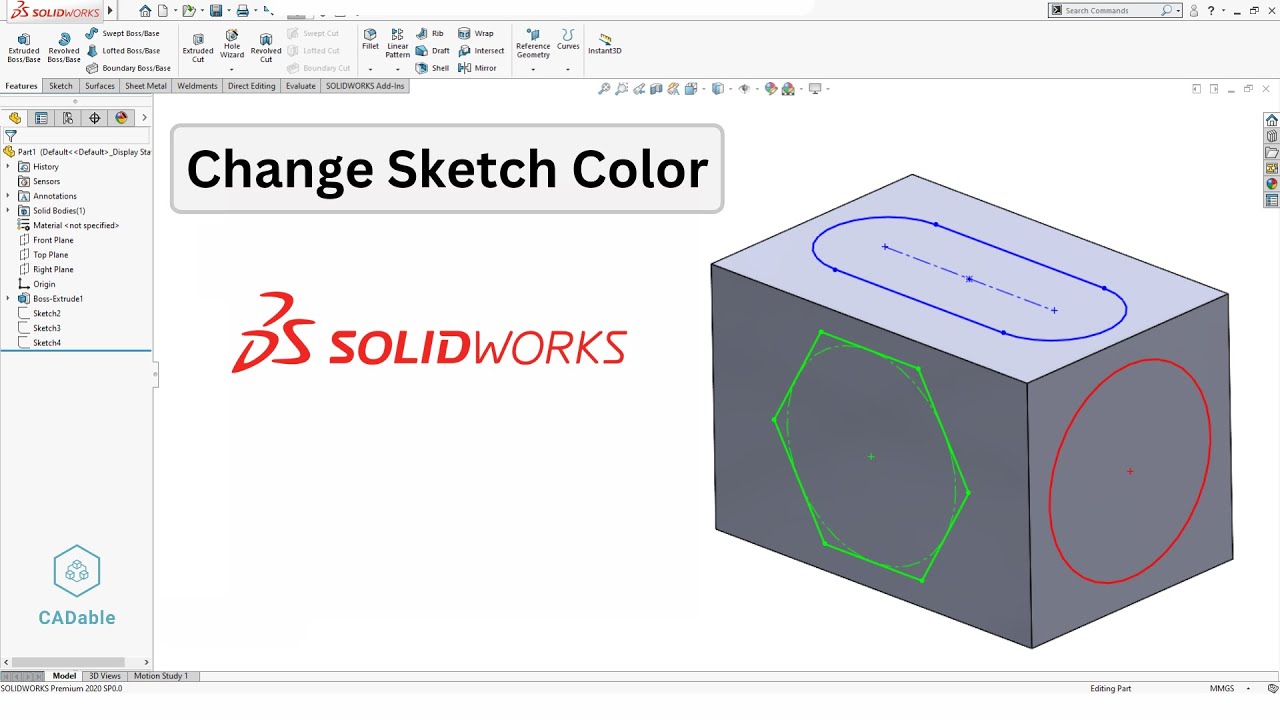The width and height of the screenshot is (1280, 720).
Task: Open Design Library in task pane
Action: pos(1272,136)
